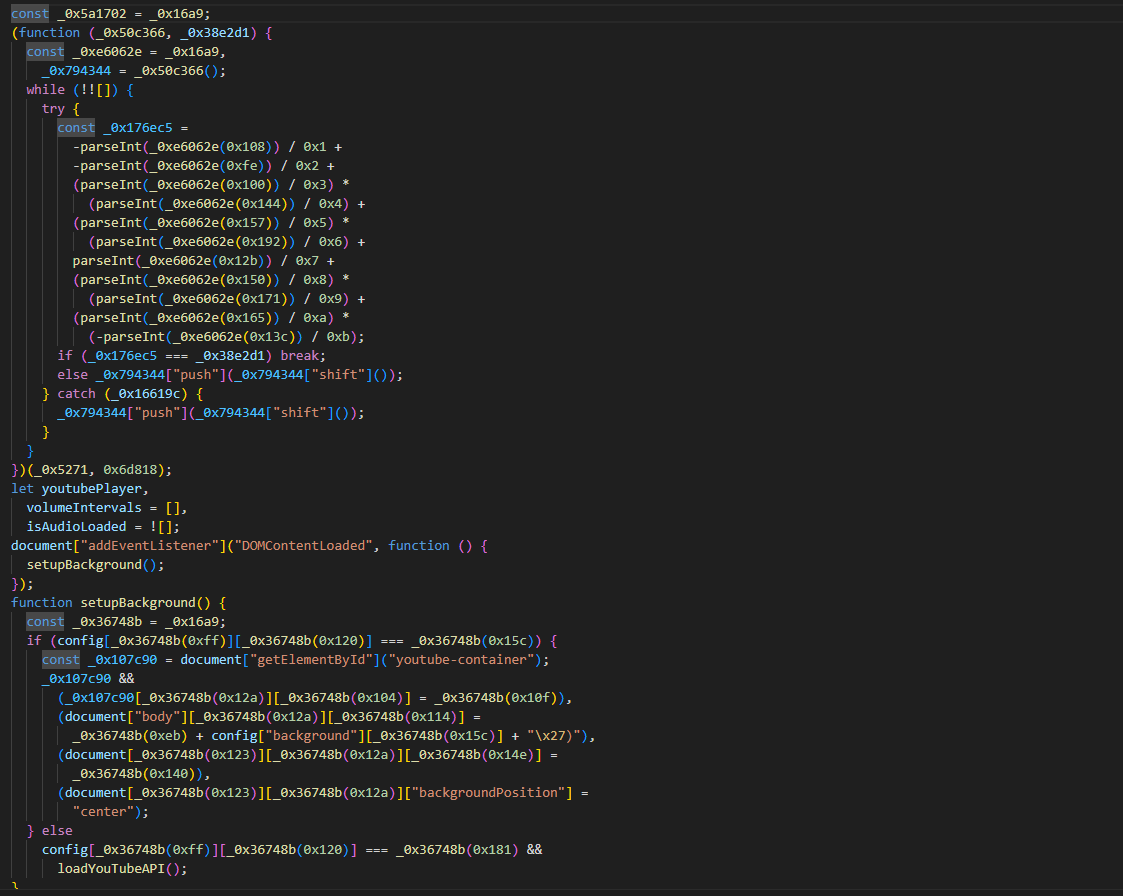Click the "center" string value
This screenshot has width=1123, height=896.
tap(103, 812)
